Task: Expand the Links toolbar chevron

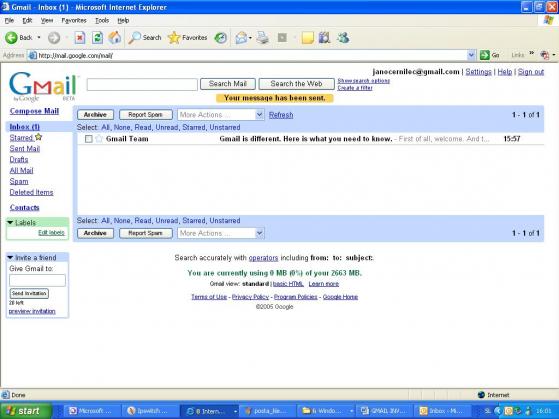Action: [x=532, y=53]
